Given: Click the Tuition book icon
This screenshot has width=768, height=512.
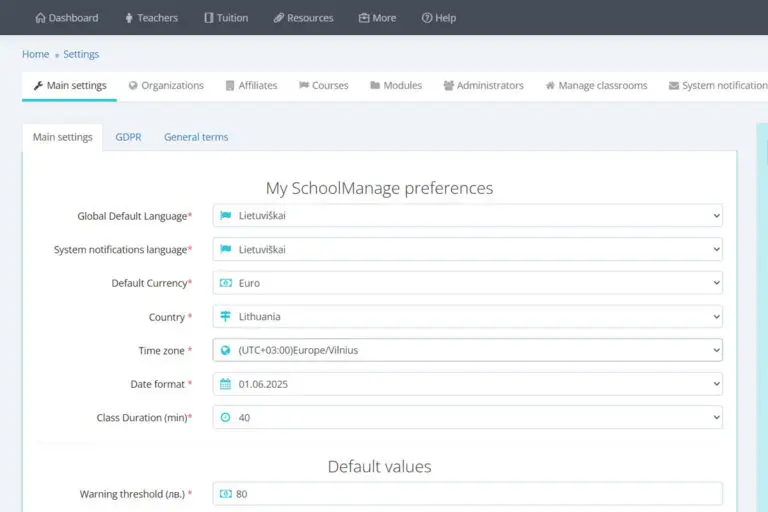Looking at the screenshot, I should (209, 18).
